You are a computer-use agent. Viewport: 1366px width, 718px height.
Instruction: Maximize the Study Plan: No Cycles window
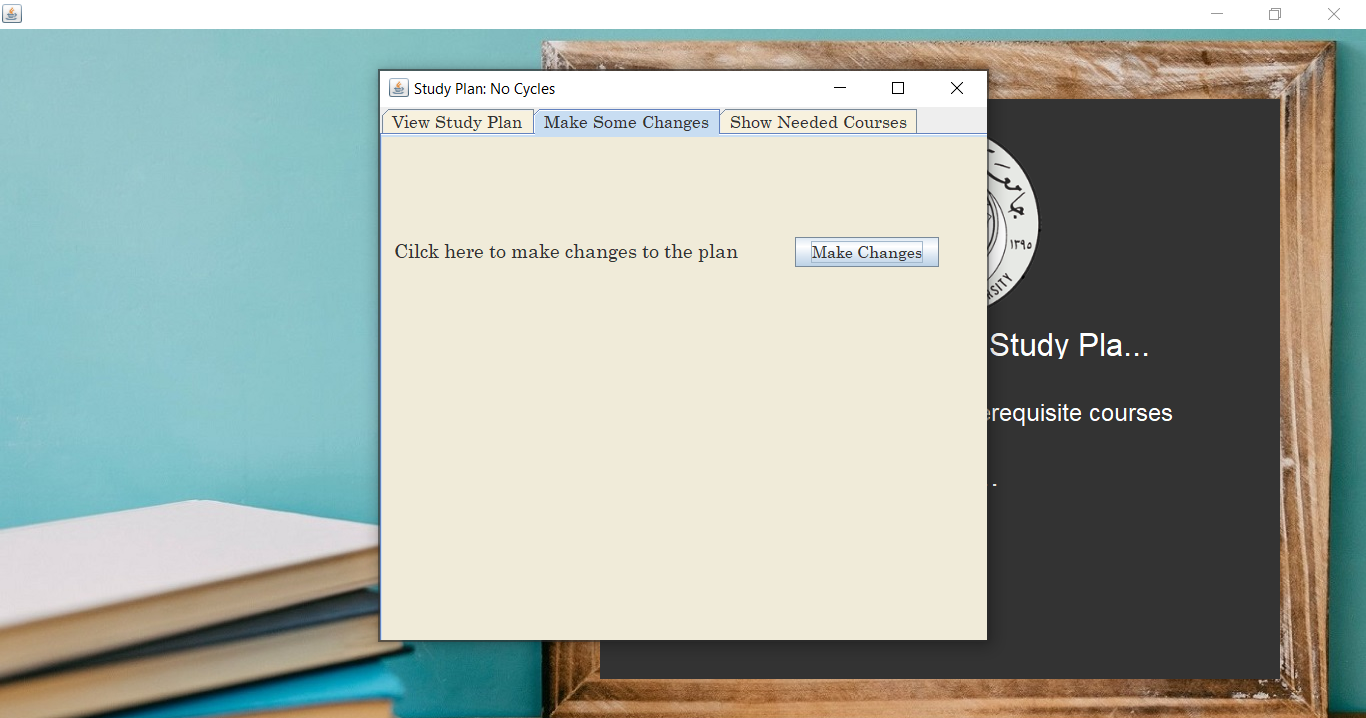[x=898, y=88]
